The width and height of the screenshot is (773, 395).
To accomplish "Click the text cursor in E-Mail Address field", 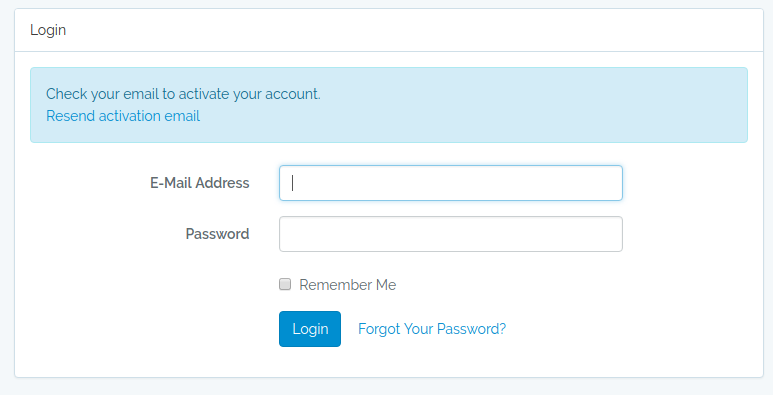I will coord(292,183).
